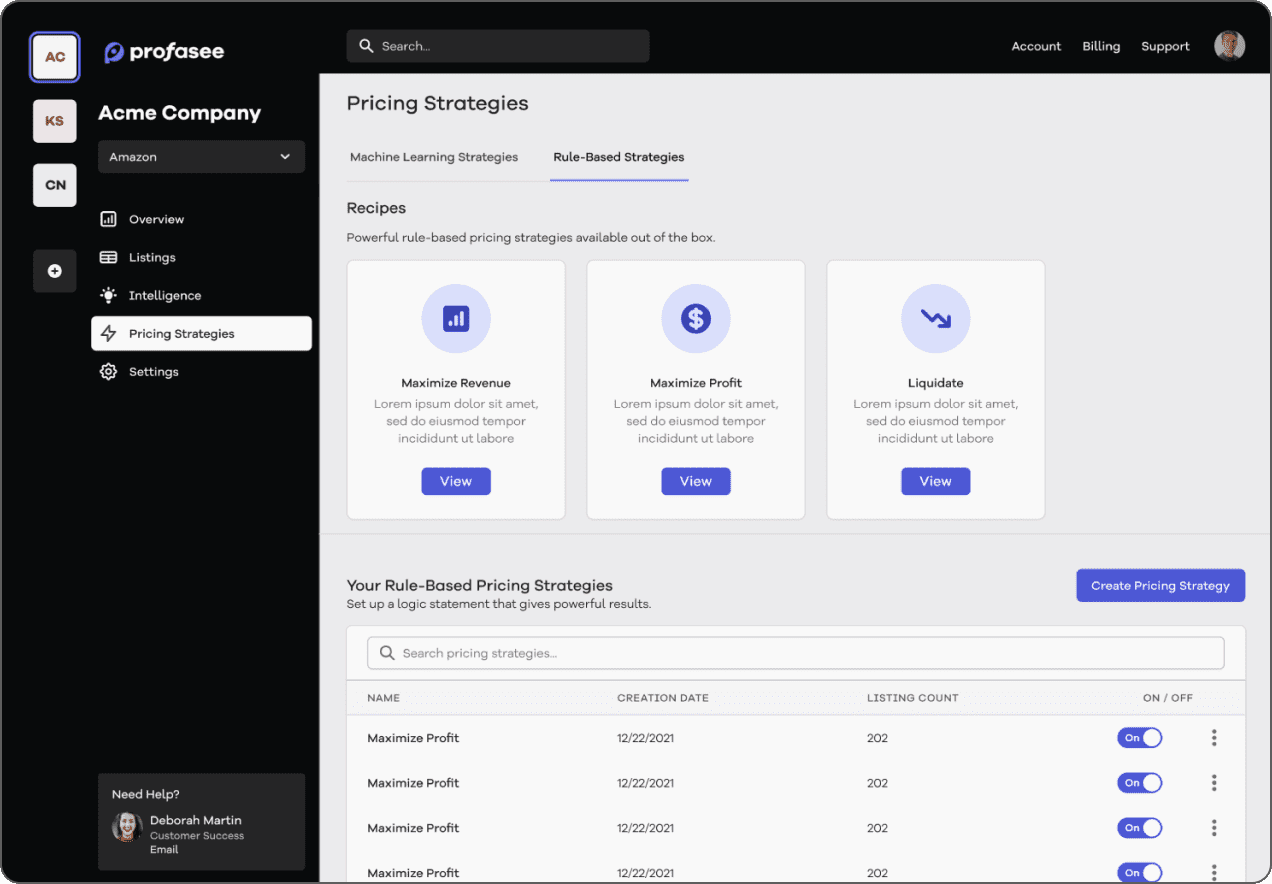The image size is (1272, 884).
Task: Click the Maximize Revenue bar chart icon
Action: 456,319
